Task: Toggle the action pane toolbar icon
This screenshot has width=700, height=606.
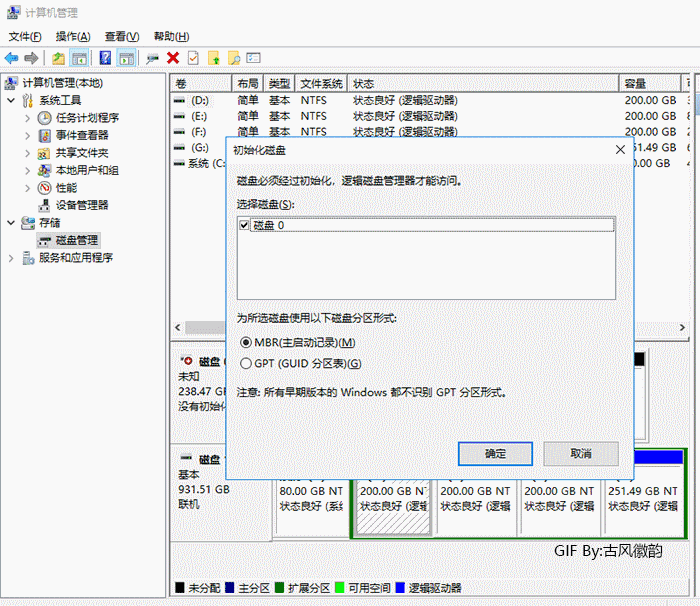Action: pyautogui.click(x=126, y=58)
